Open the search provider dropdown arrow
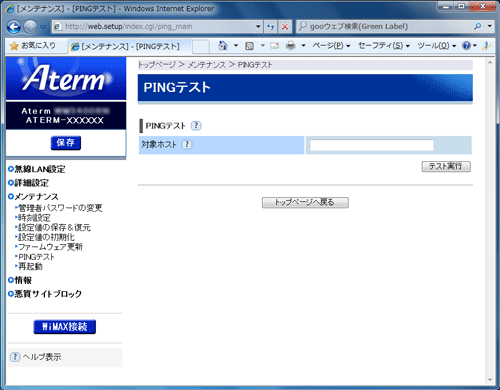Screen dimensions: 500x390 [489, 26]
